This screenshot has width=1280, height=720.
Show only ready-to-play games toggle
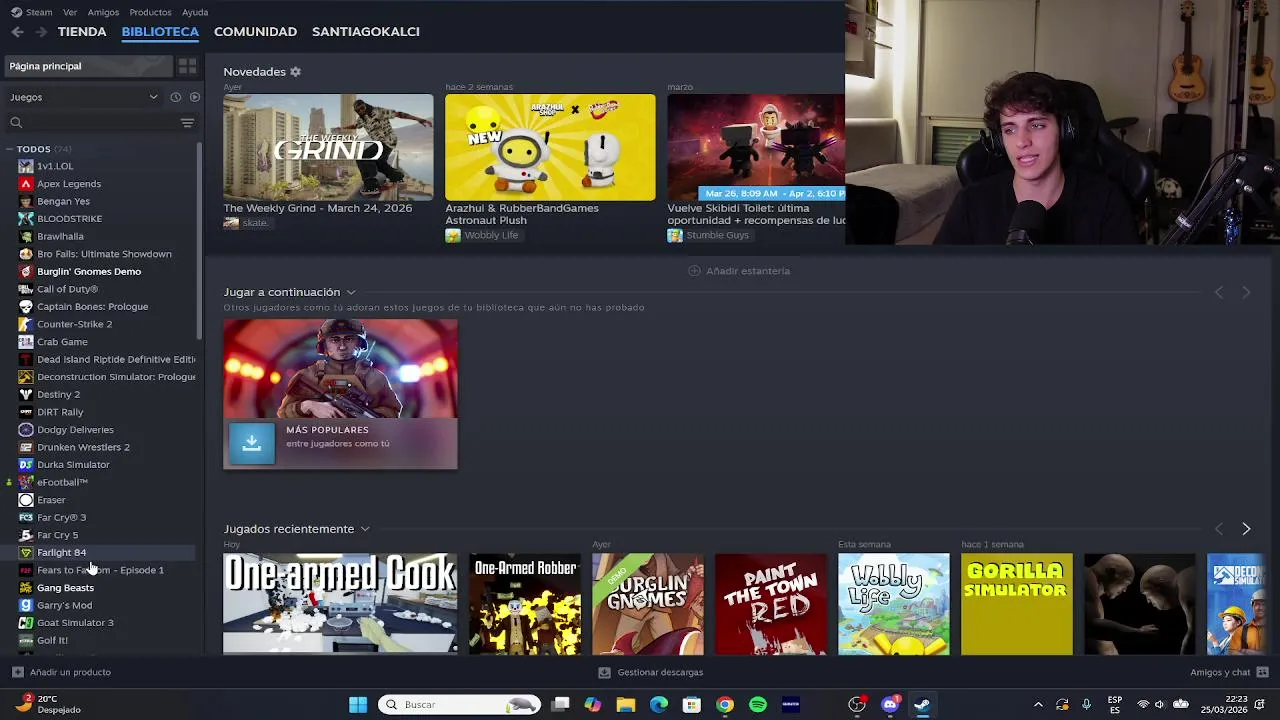tap(195, 97)
